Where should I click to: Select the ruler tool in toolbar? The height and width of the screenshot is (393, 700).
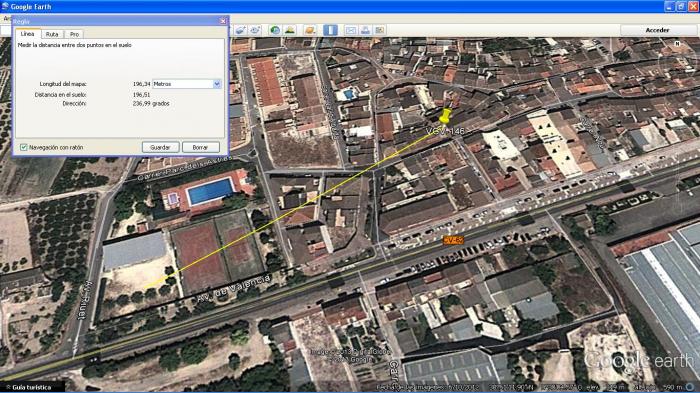330,30
